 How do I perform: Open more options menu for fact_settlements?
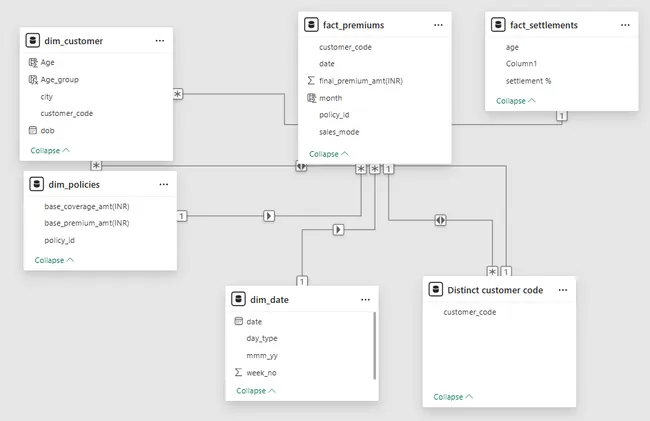[x=625, y=25]
